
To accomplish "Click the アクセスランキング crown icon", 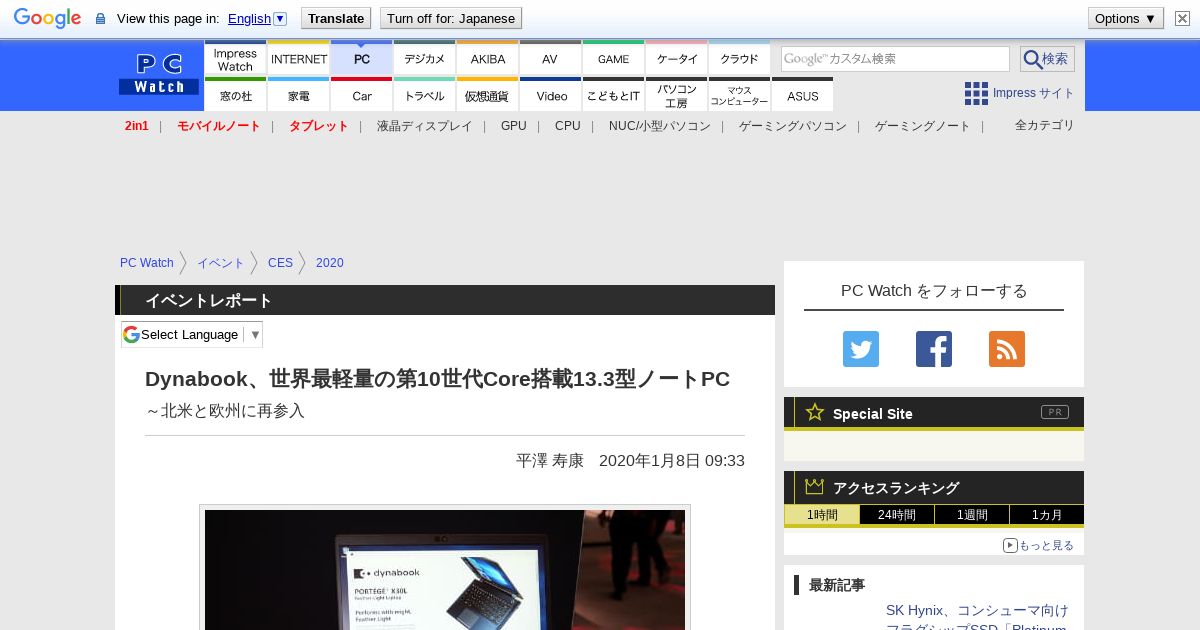I will pyautogui.click(x=815, y=487).
